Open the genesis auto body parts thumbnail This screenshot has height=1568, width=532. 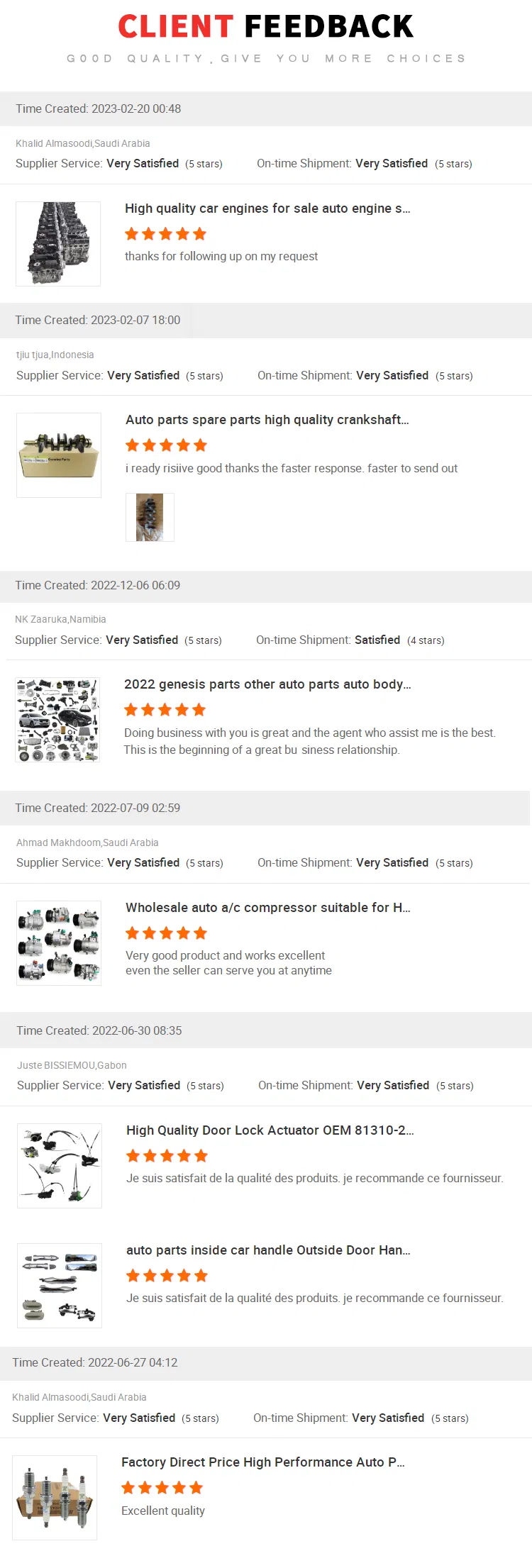57,720
